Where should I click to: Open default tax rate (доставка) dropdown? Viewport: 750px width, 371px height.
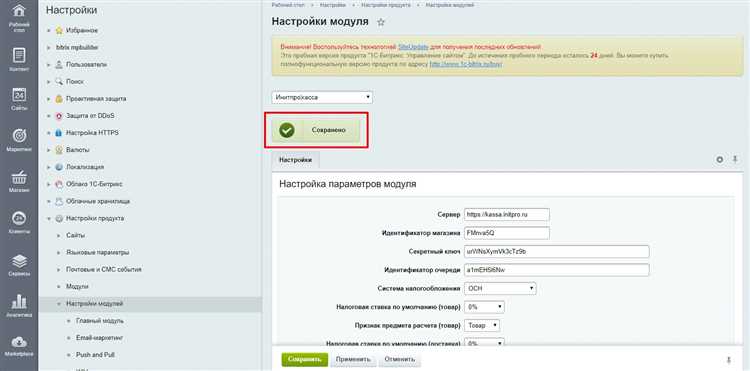pyautogui.click(x=484, y=343)
